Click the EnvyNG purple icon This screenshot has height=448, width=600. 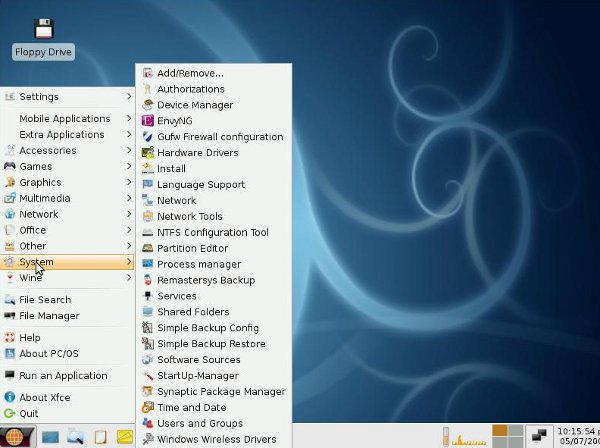[148, 121]
